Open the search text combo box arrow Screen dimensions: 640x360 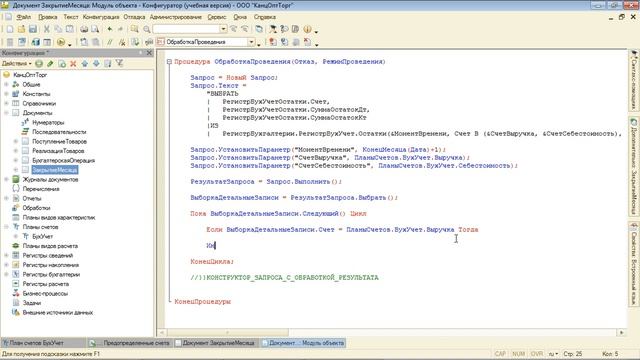(223, 29)
